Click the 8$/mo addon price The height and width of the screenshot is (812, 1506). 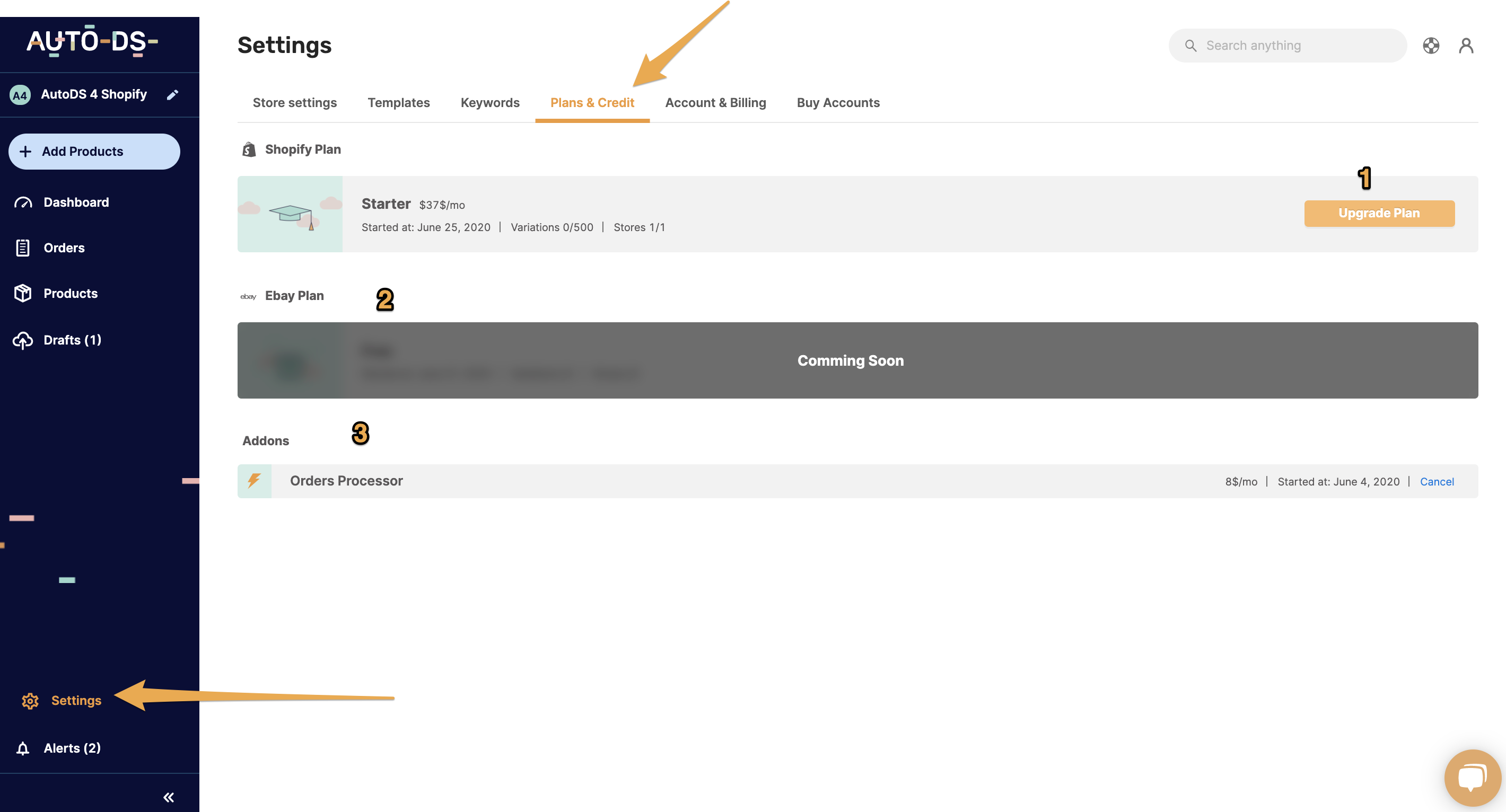[1241, 482]
